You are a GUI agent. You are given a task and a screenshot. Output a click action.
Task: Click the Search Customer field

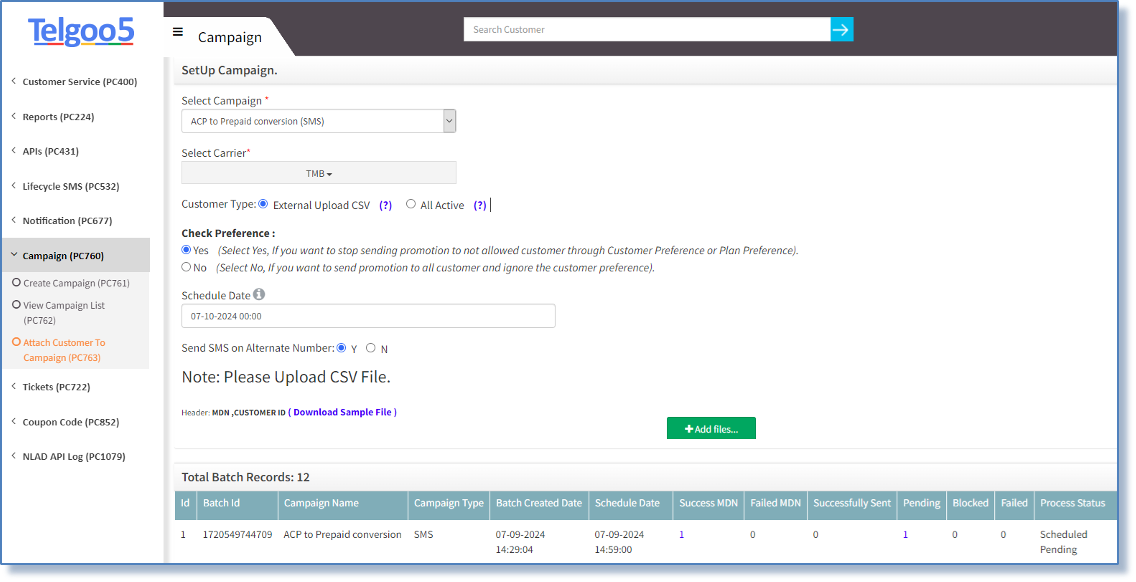click(647, 30)
